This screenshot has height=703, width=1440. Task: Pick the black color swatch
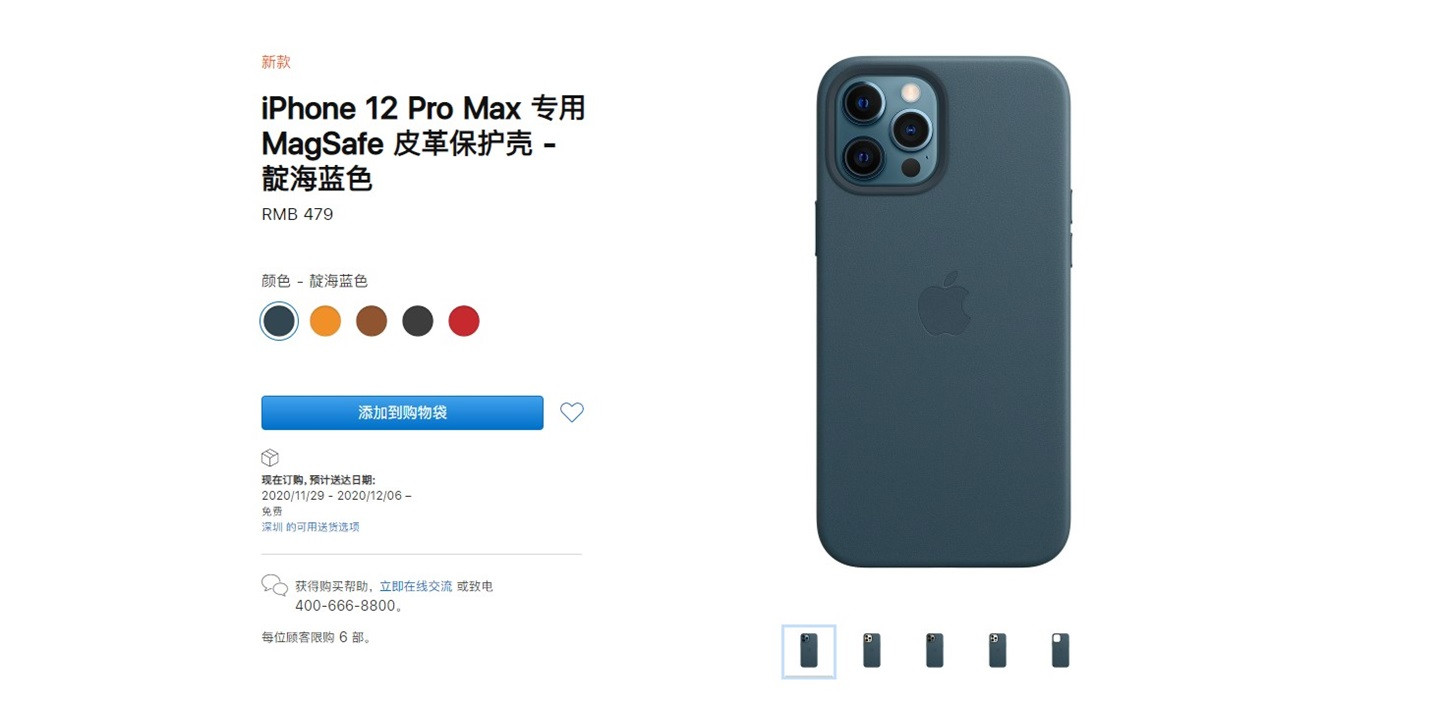417,321
